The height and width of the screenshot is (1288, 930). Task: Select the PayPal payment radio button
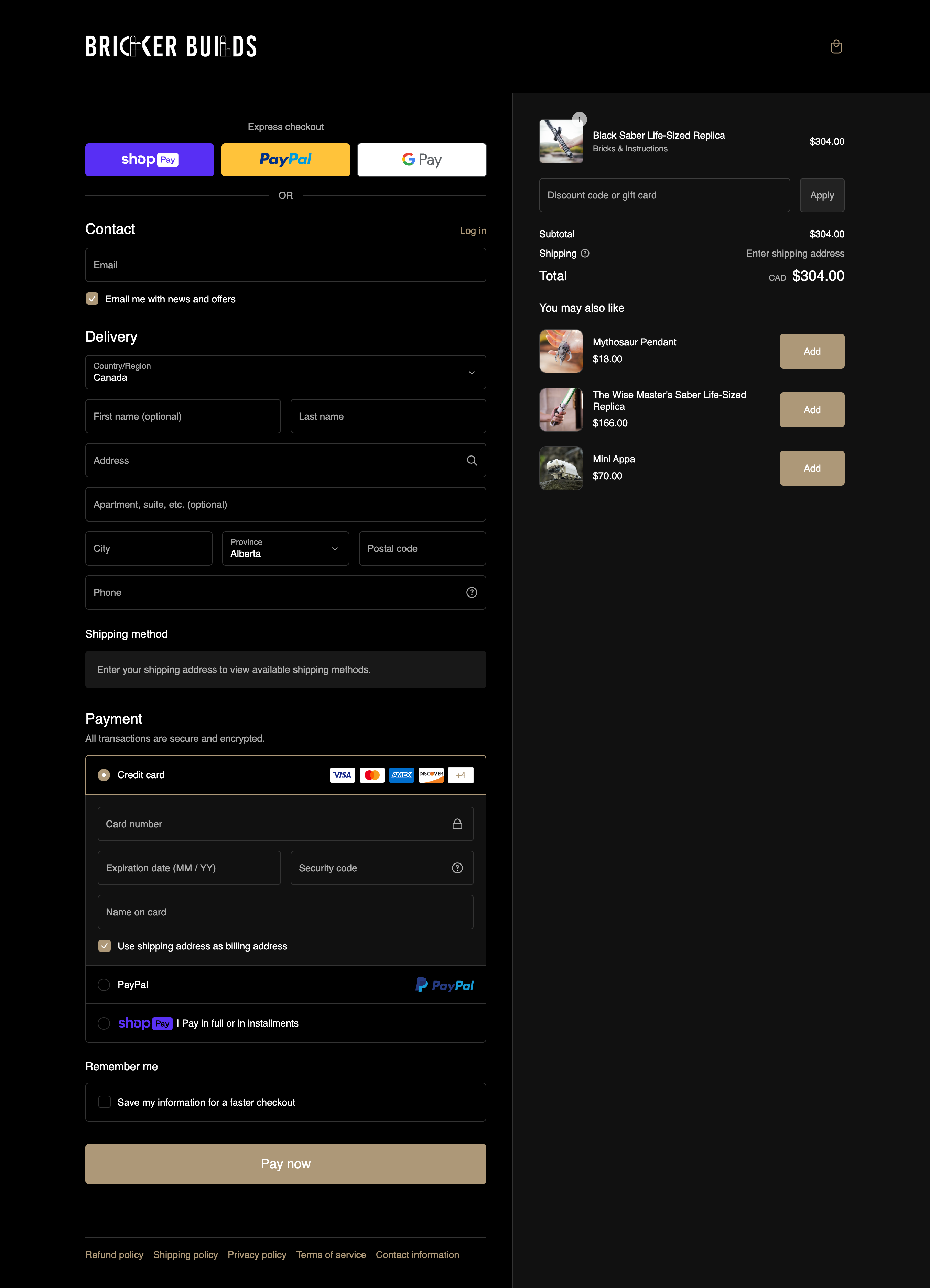(x=104, y=985)
